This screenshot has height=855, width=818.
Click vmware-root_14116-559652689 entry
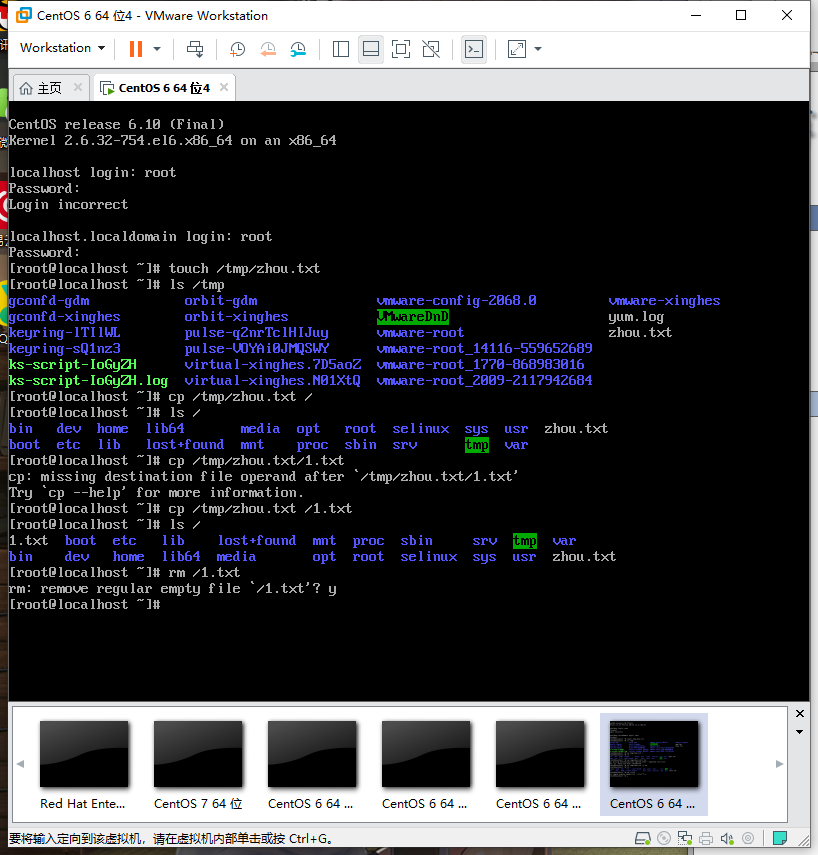(484, 349)
